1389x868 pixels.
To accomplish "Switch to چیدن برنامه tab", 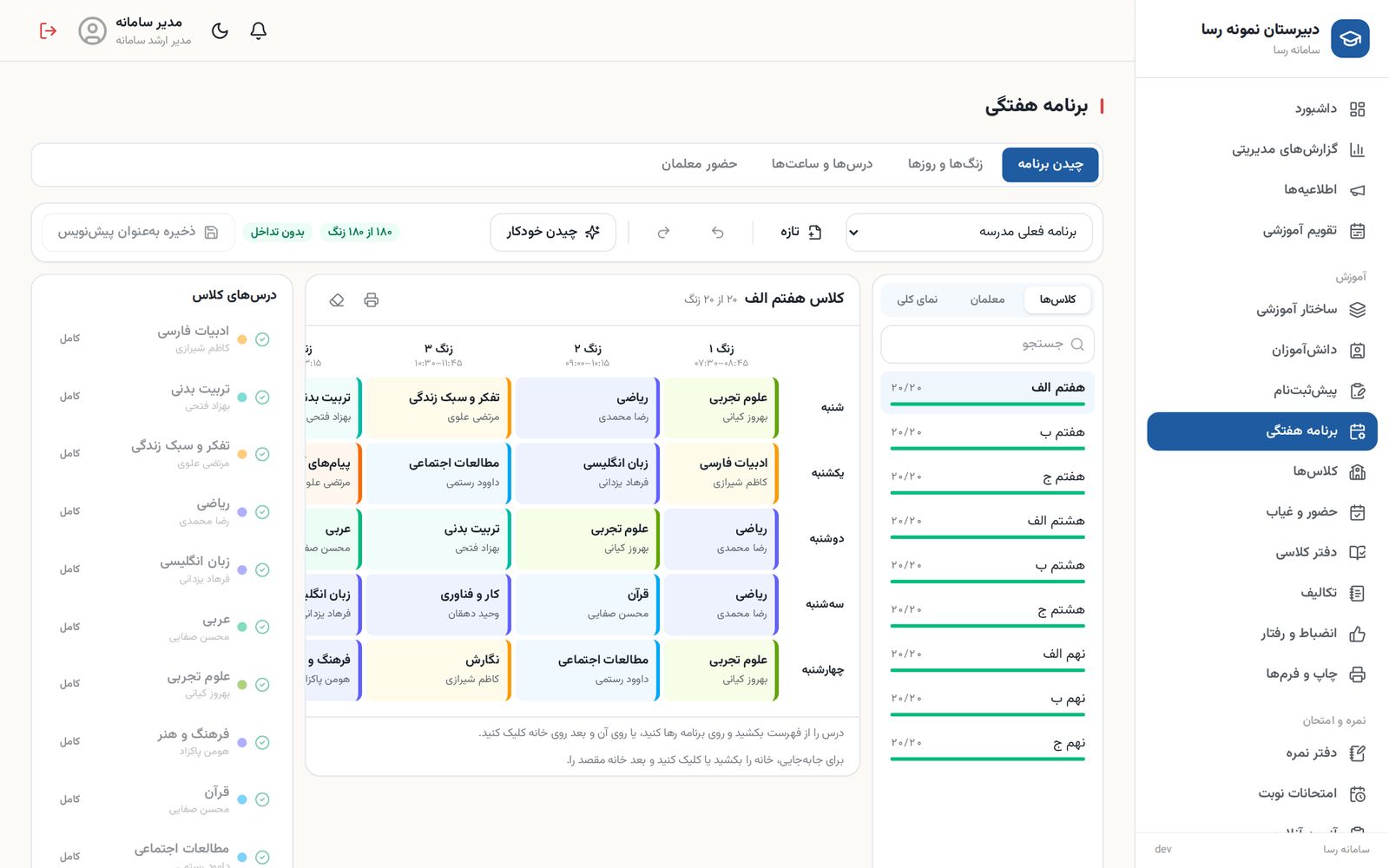I will click(x=1050, y=164).
